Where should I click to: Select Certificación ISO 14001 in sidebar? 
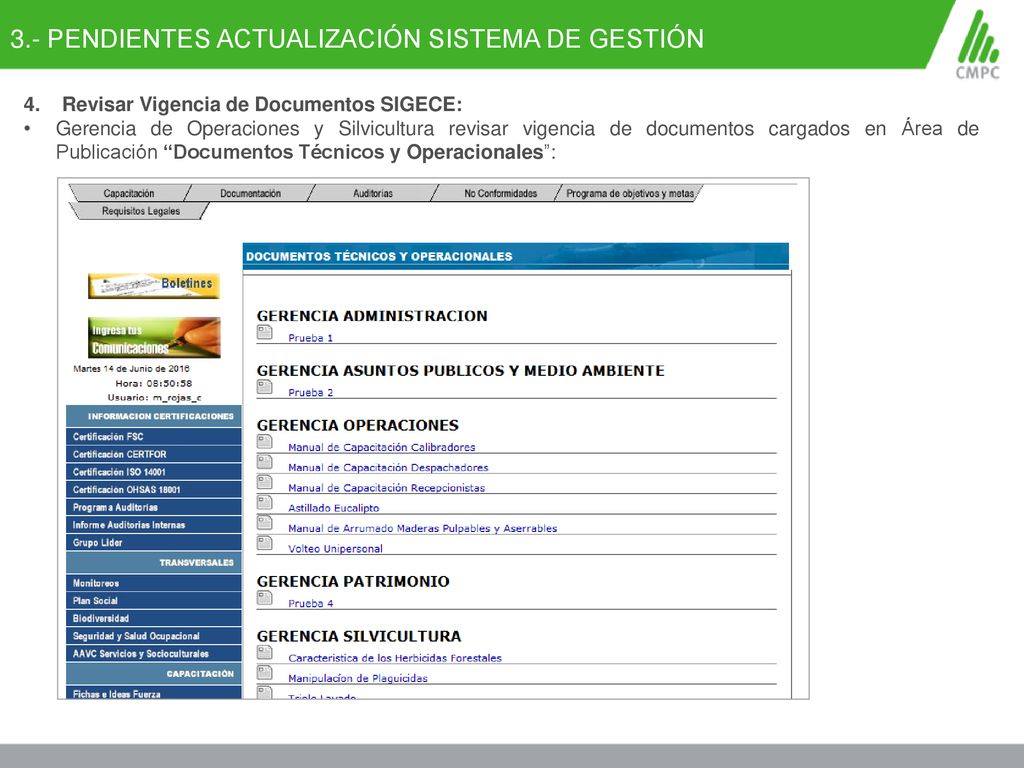153,472
